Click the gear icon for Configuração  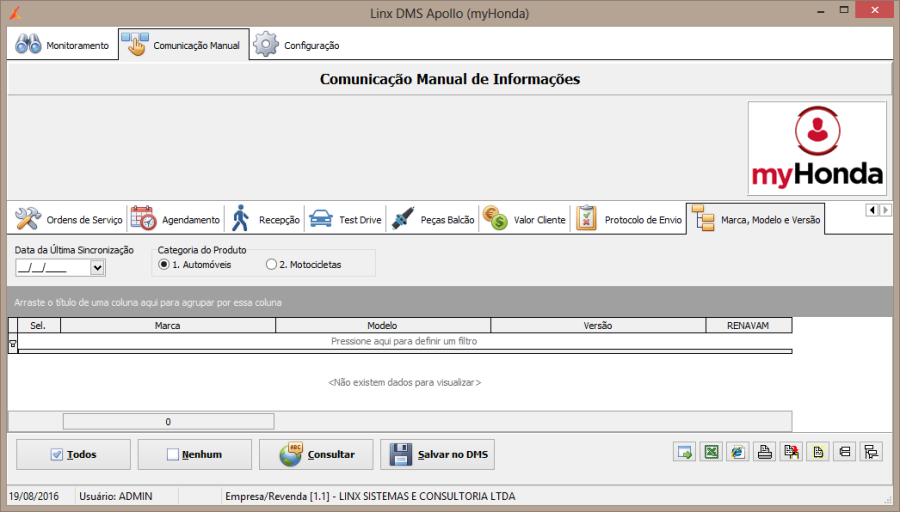(x=266, y=44)
